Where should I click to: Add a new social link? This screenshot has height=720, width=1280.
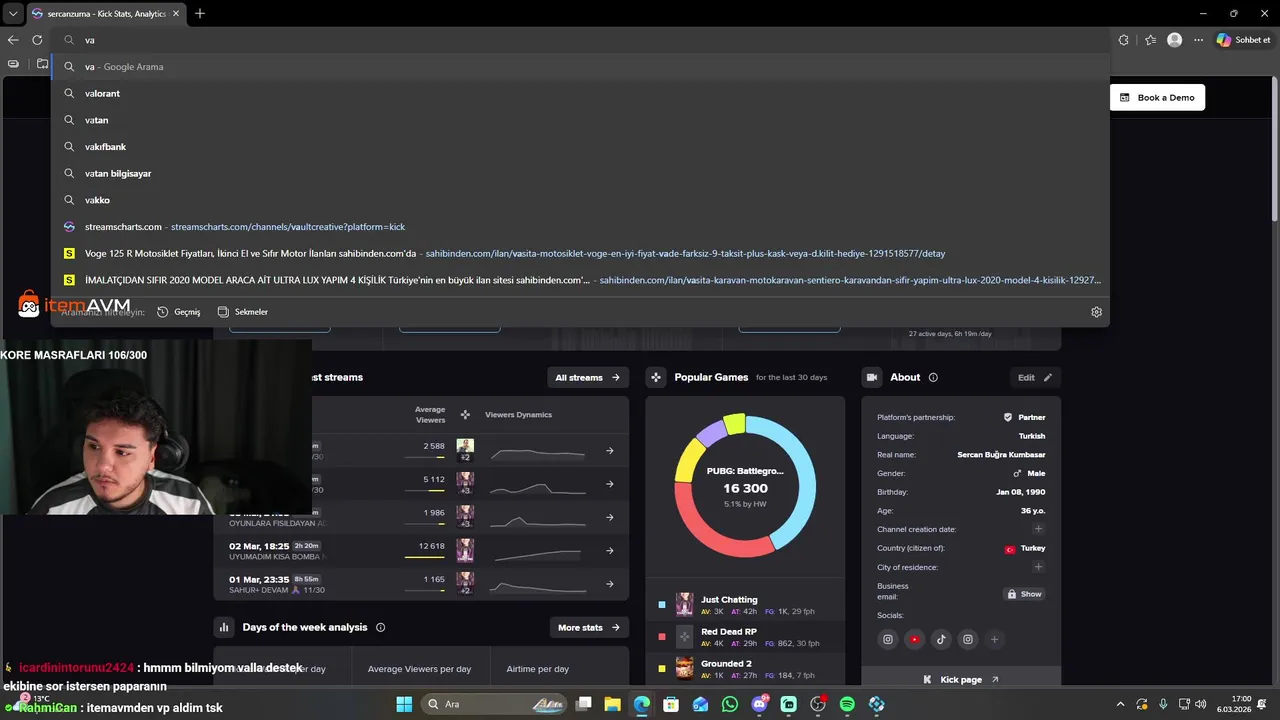(994, 639)
